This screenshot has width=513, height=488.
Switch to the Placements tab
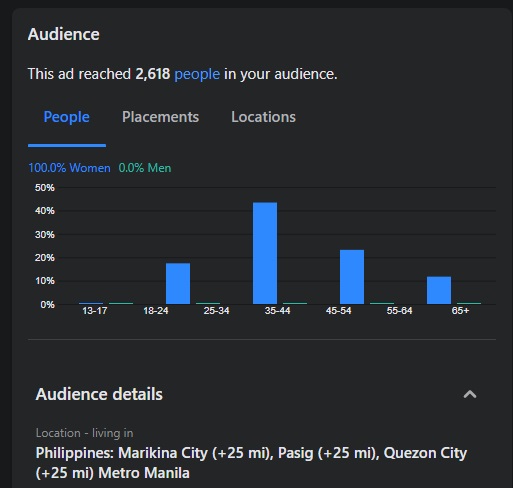[160, 117]
